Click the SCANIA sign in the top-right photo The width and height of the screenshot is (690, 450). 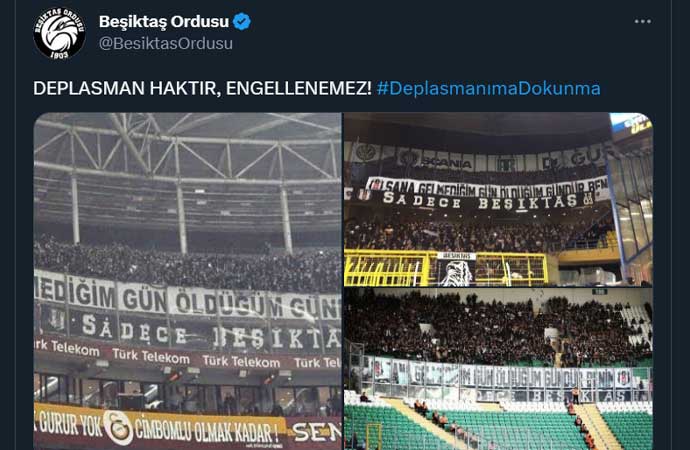tap(445, 162)
